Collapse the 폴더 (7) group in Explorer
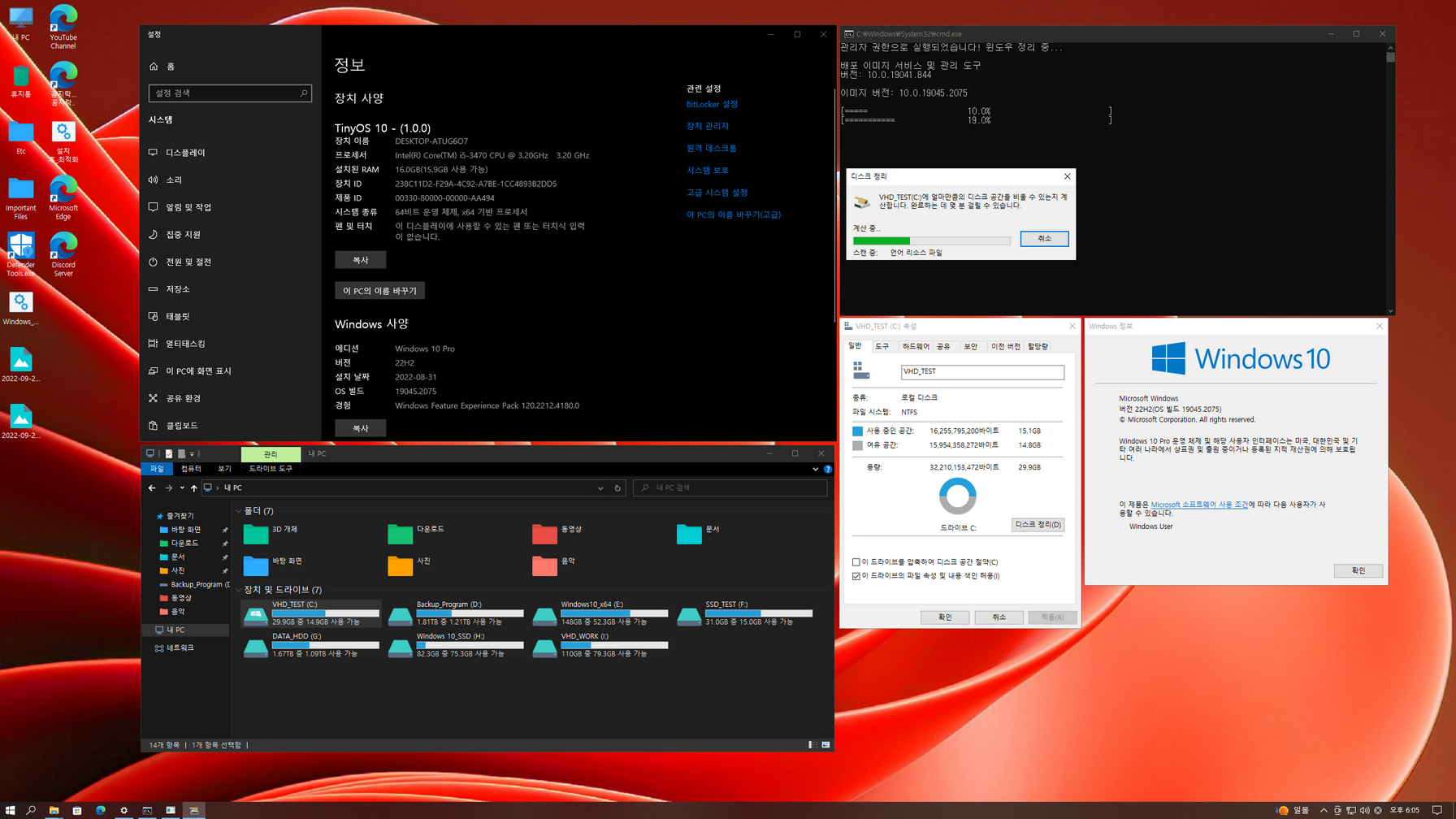Viewport: 1456px width, 819px height. (x=238, y=511)
